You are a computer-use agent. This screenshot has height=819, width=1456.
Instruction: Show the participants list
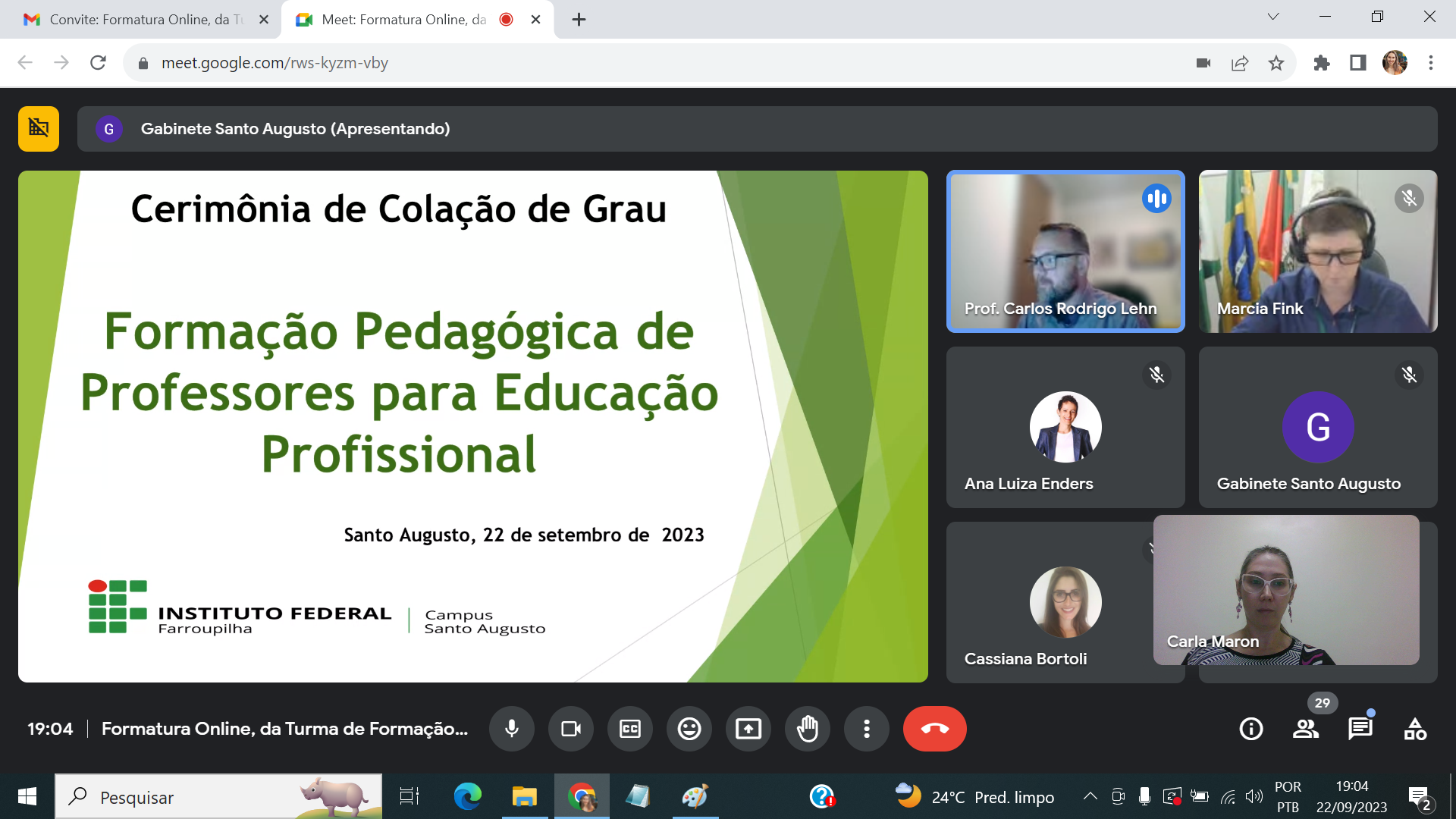[x=1305, y=729]
